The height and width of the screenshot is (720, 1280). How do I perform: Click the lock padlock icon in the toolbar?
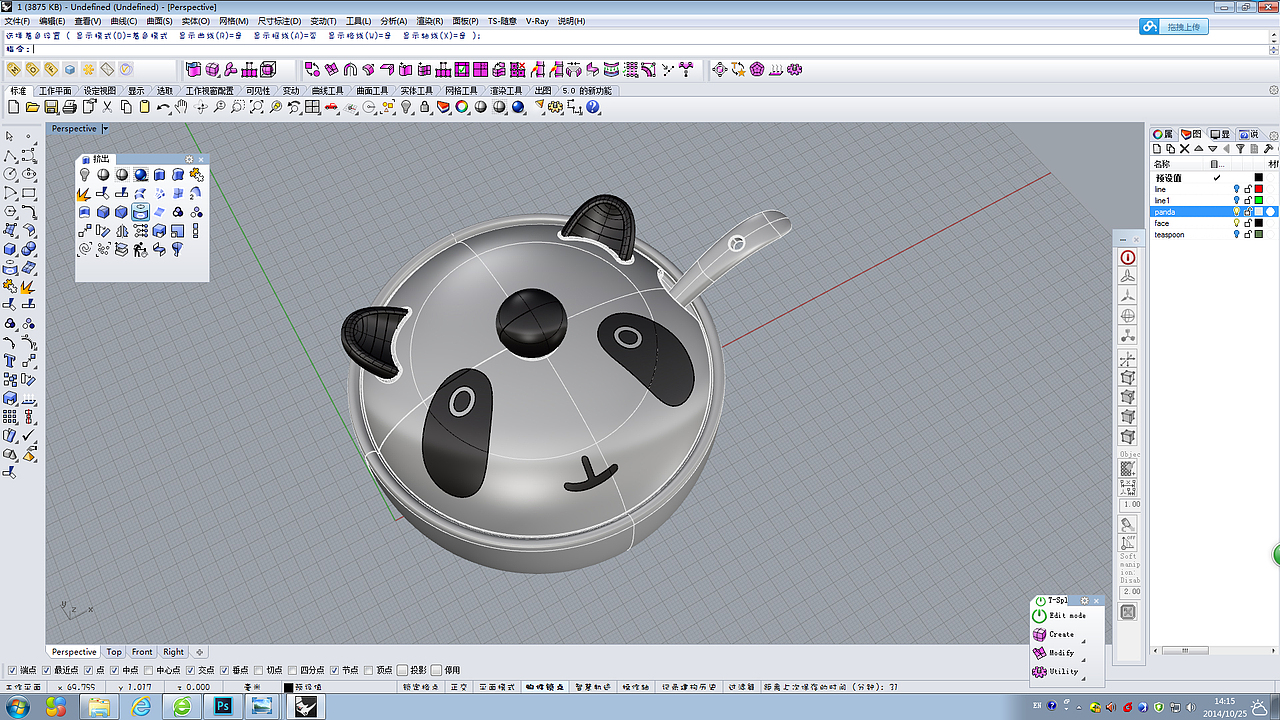[425, 107]
